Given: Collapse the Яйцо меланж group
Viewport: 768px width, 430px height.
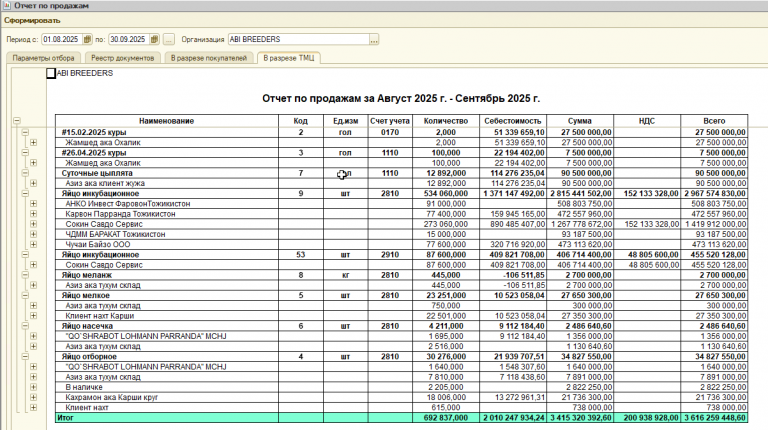Looking at the screenshot, I should (25, 275).
